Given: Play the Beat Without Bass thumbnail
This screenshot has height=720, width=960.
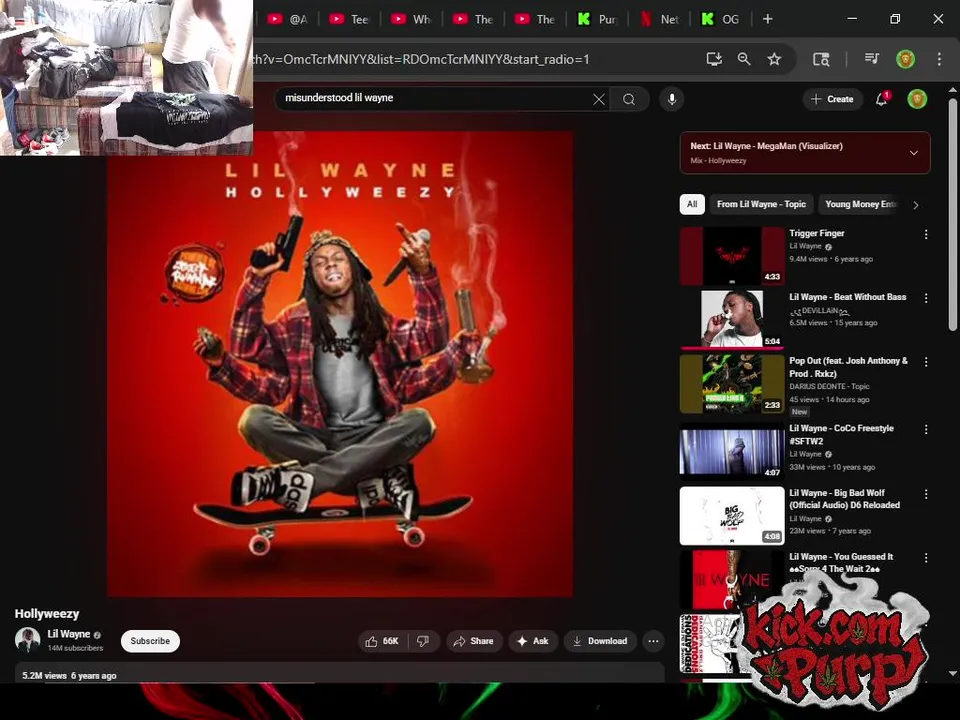Looking at the screenshot, I should [732, 320].
